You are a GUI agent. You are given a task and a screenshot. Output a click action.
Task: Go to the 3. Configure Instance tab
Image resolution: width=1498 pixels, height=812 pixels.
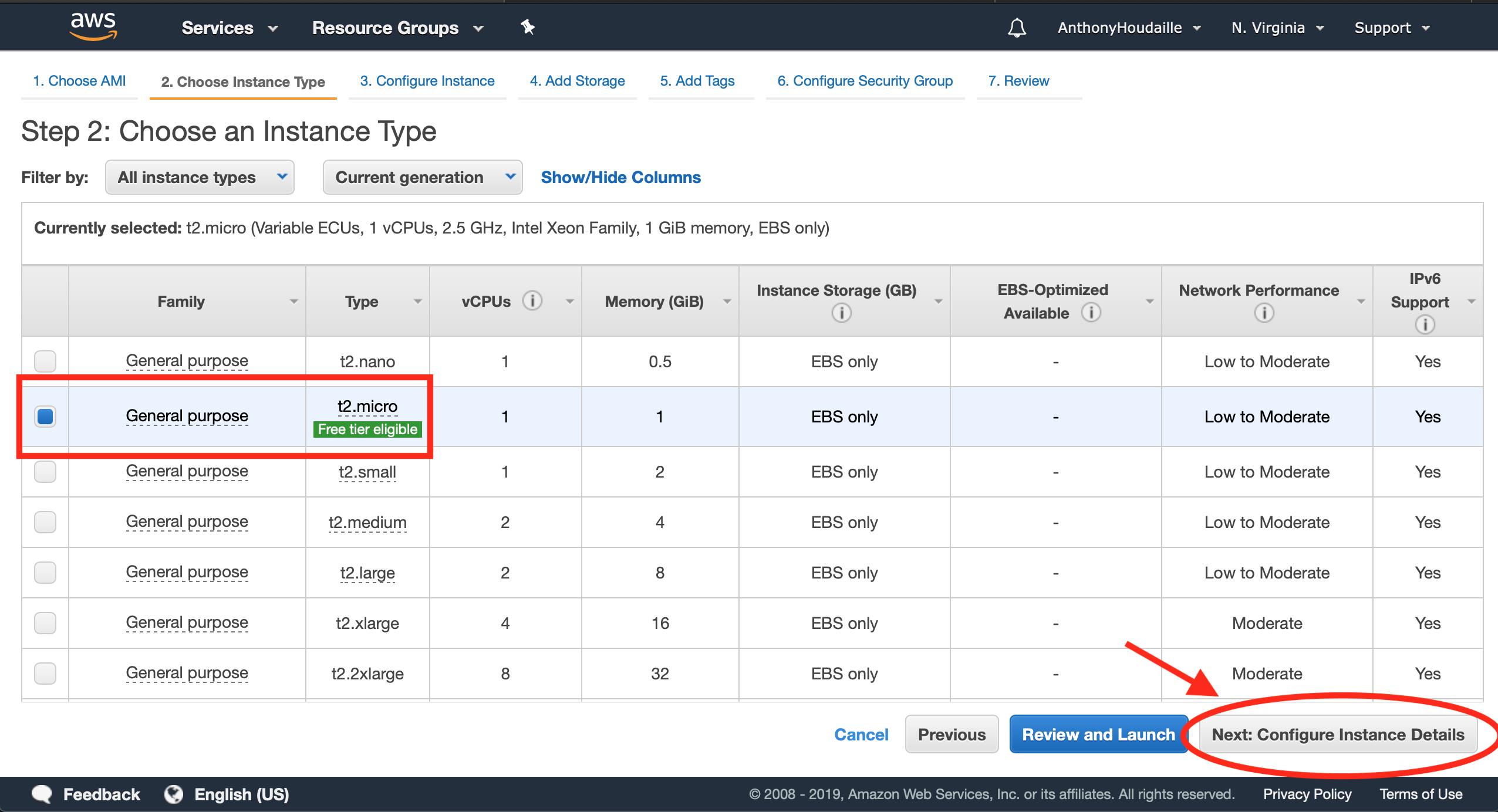427,81
